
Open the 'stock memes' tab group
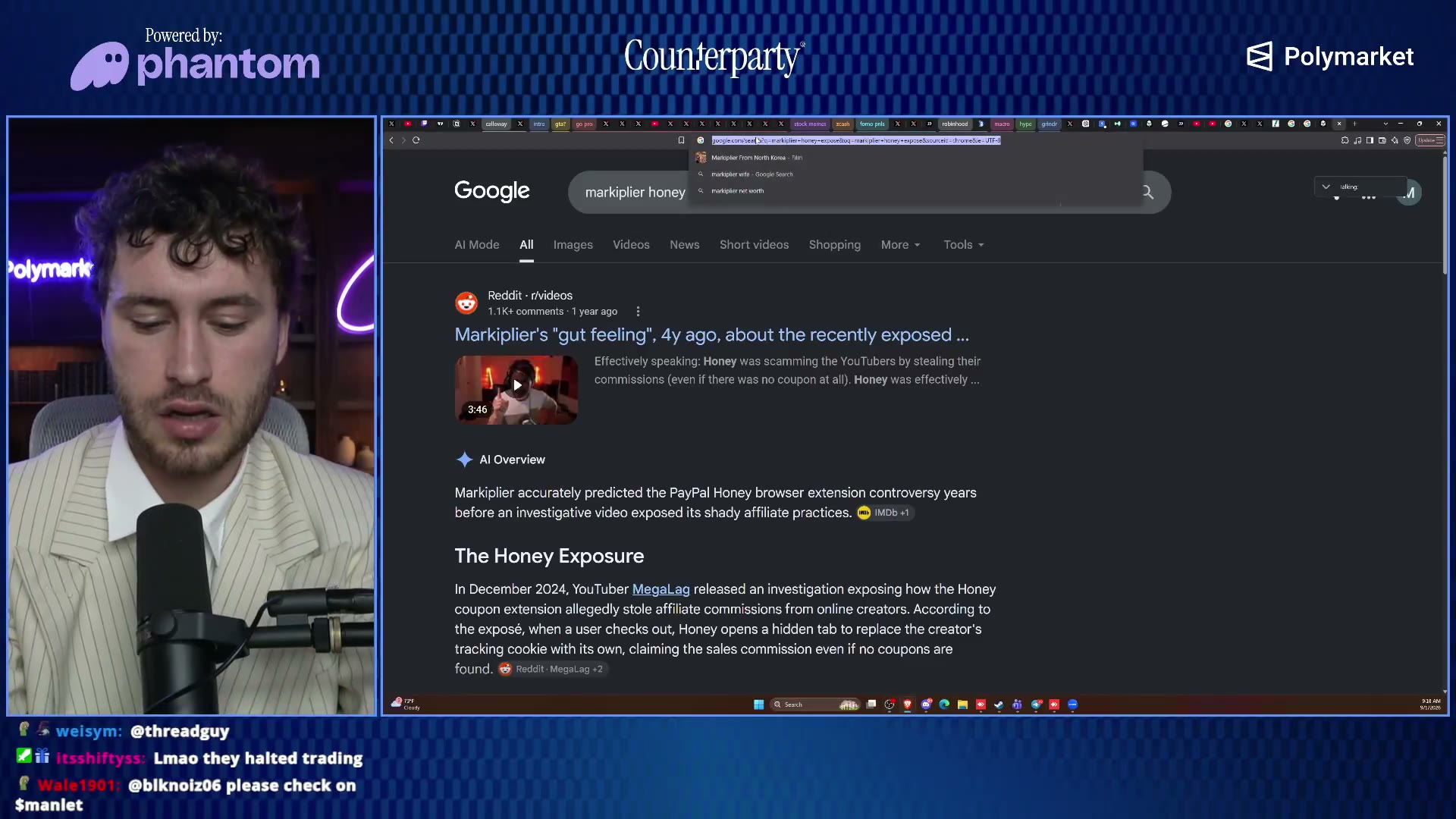pyautogui.click(x=810, y=124)
